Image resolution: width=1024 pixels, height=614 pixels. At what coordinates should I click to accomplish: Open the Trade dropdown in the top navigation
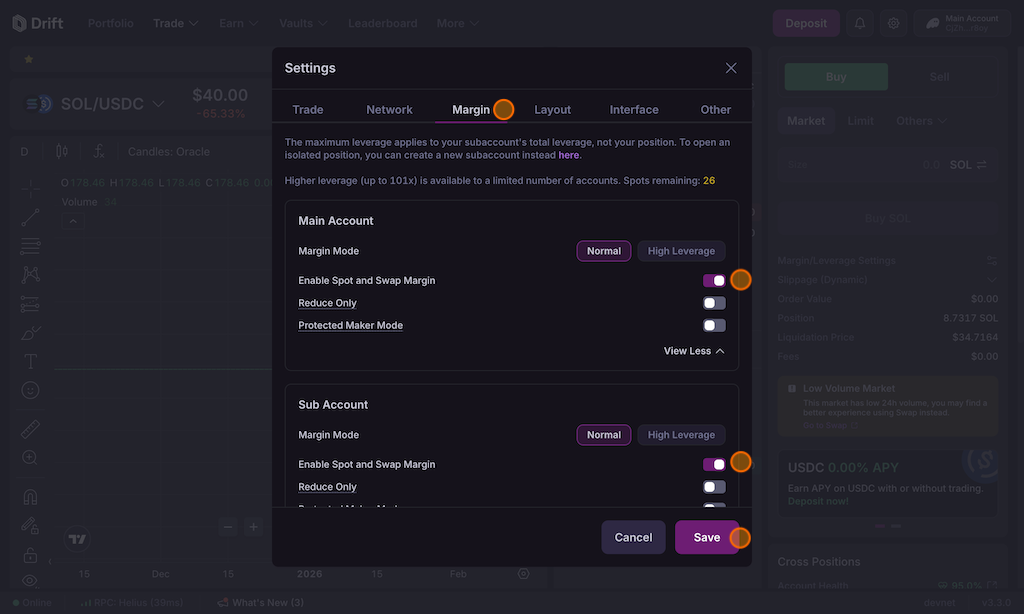point(176,23)
